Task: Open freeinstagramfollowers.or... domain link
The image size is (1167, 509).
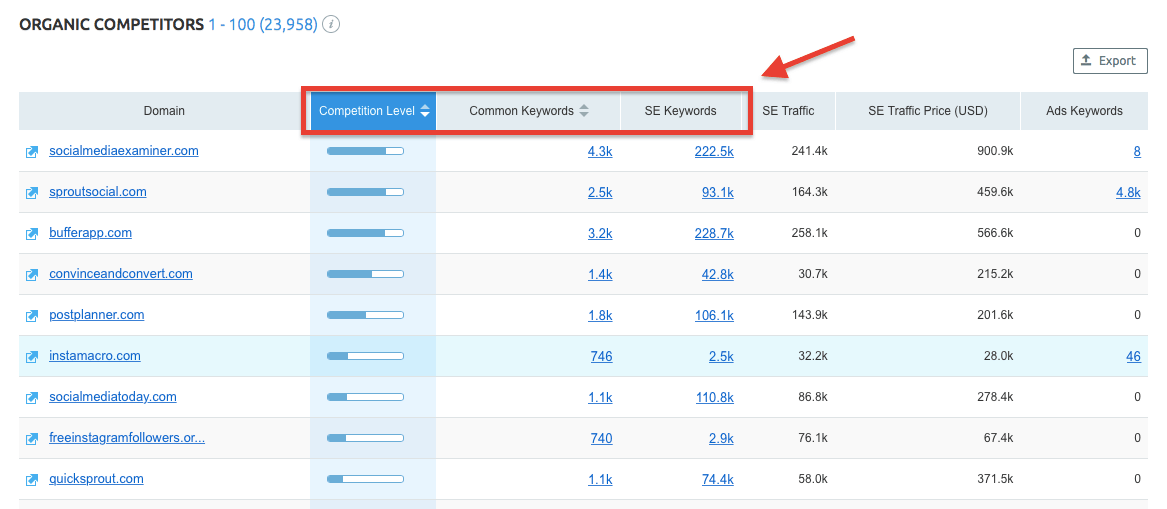Action: [127, 438]
